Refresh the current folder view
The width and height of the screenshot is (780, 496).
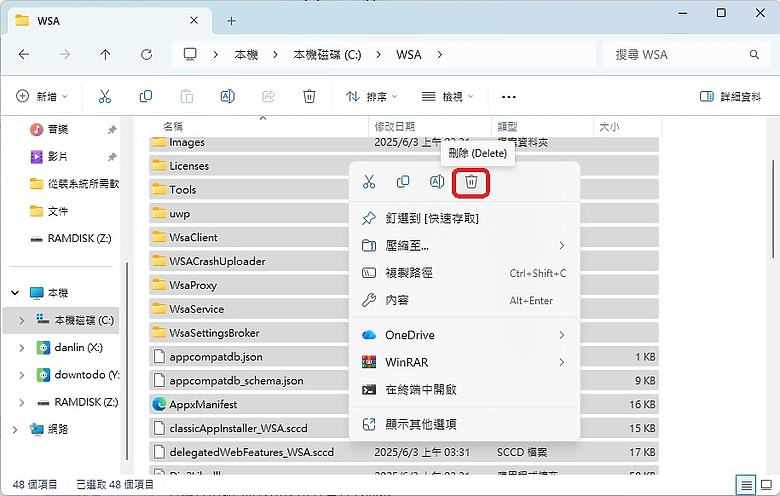pyautogui.click(x=146, y=54)
